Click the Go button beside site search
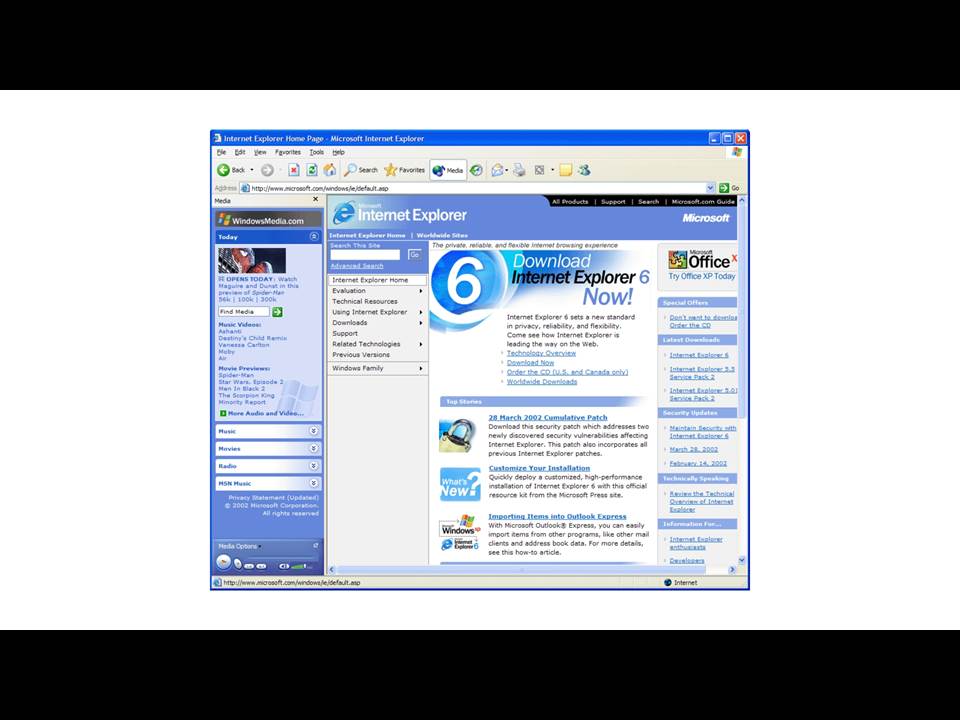960x720 pixels. tap(414, 255)
